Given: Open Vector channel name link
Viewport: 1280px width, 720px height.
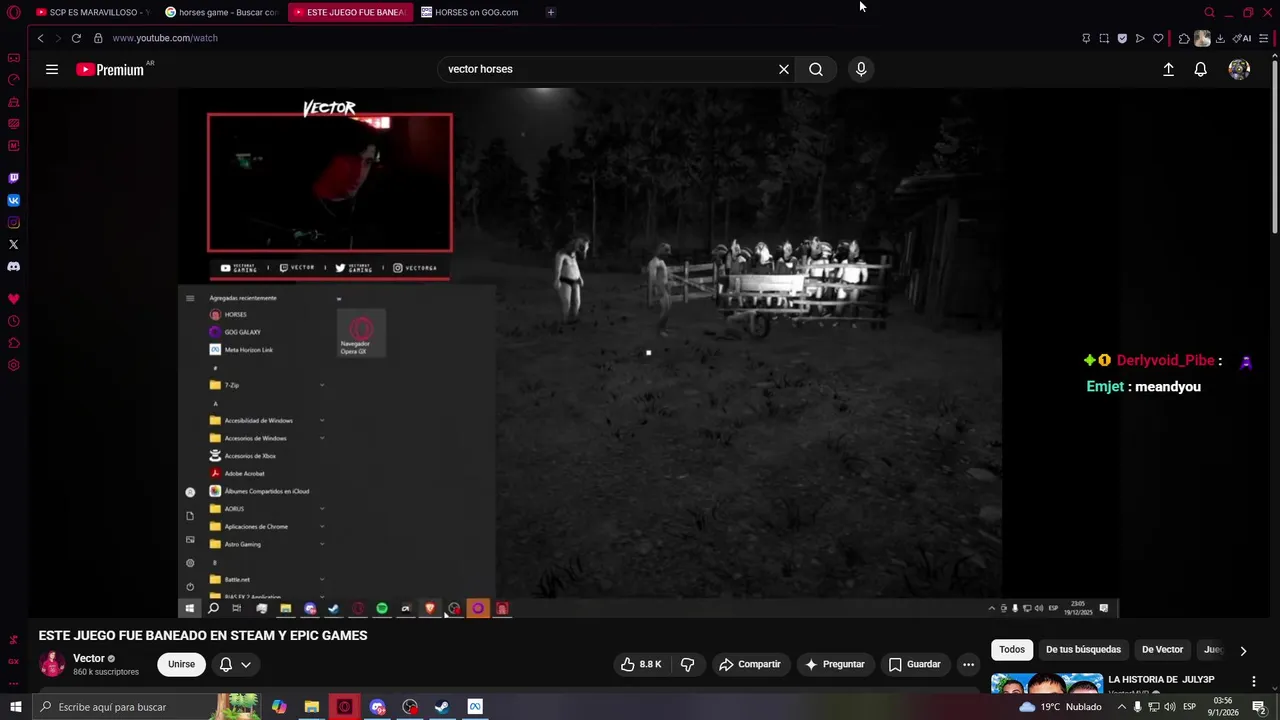Looking at the screenshot, I should tap(89, 658).
